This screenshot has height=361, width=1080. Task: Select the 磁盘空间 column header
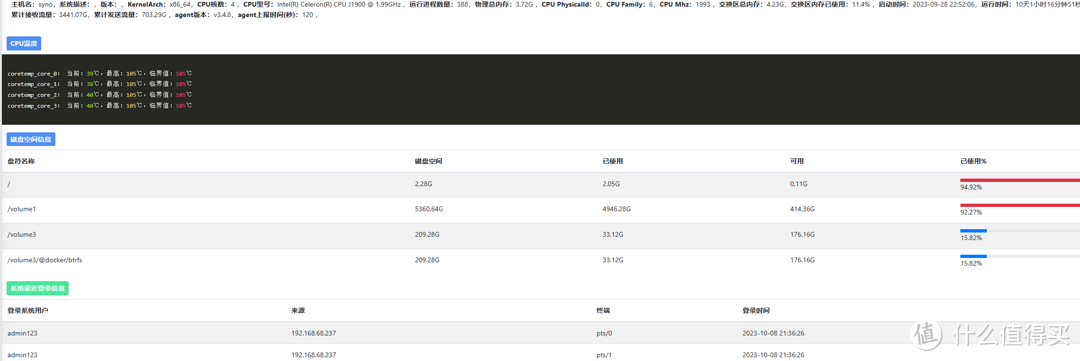coord(428,161)
